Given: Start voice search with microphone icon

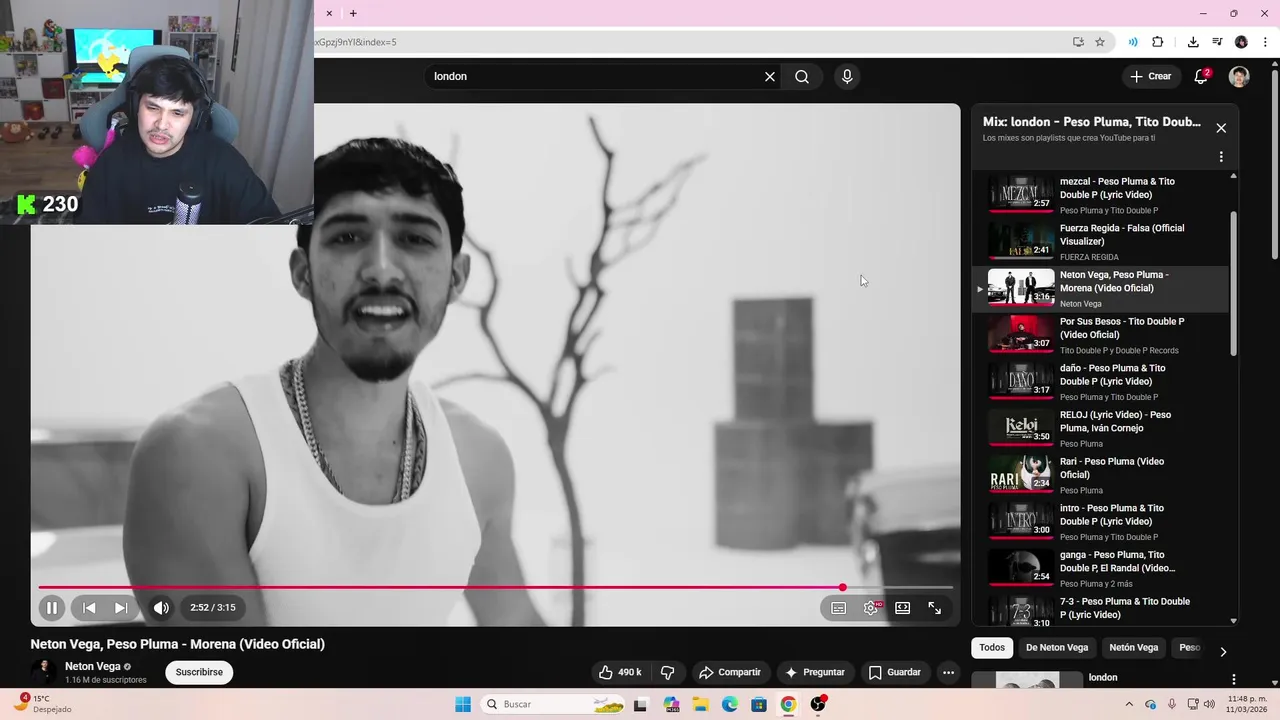Looking at the screenshot, I should (847, 77).
